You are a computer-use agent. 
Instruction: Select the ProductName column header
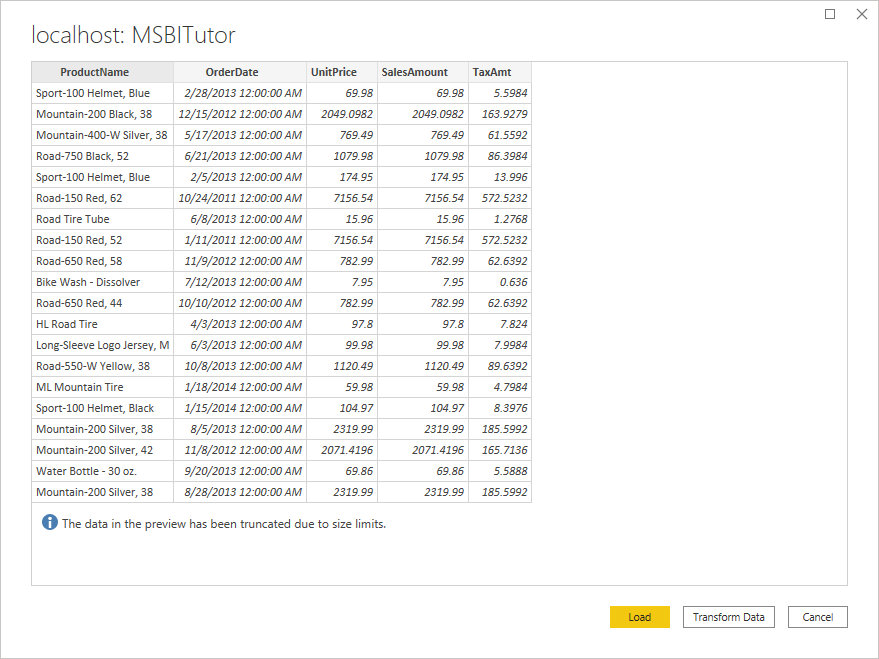click(x=101, y=71)
